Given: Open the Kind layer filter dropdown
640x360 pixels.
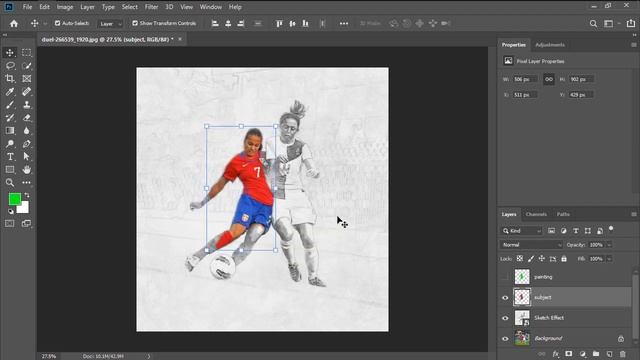Looking at the screenshot, I should click(521, 231).
